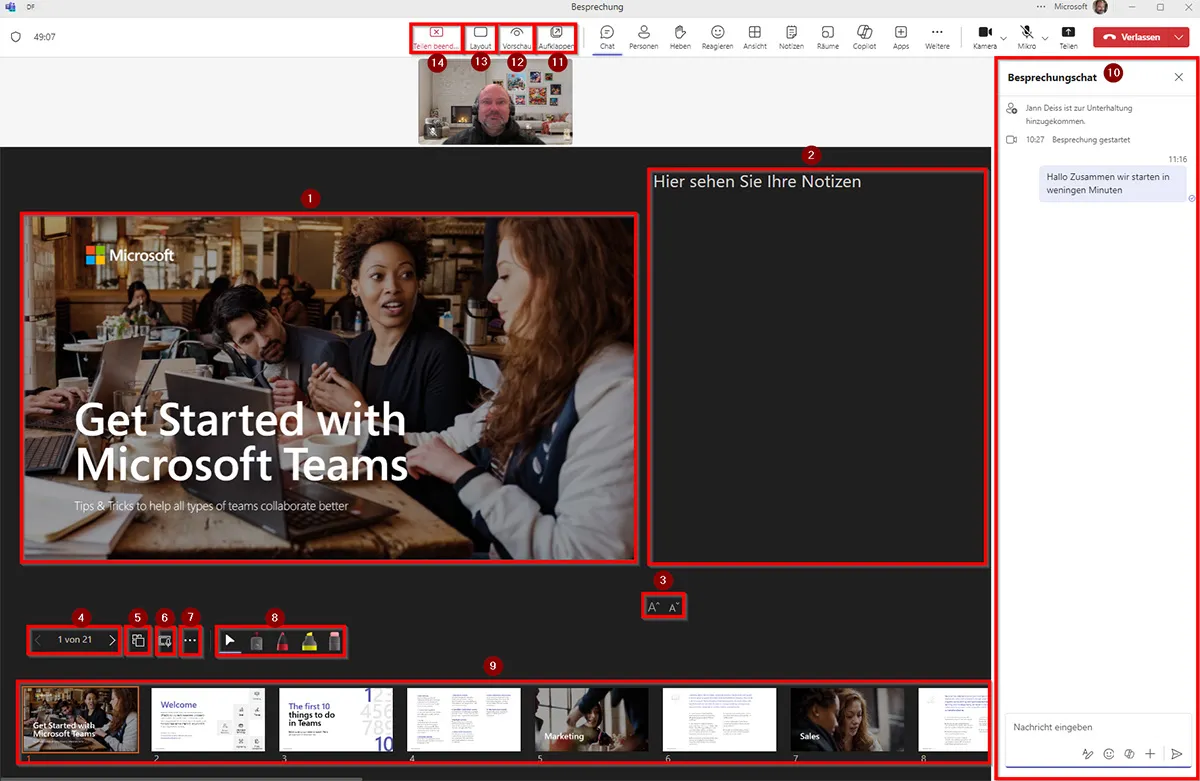Select the eraser annotation tool
Image resolution: width=1200 pixels, height=781 pixels.
tap(334, 640)
